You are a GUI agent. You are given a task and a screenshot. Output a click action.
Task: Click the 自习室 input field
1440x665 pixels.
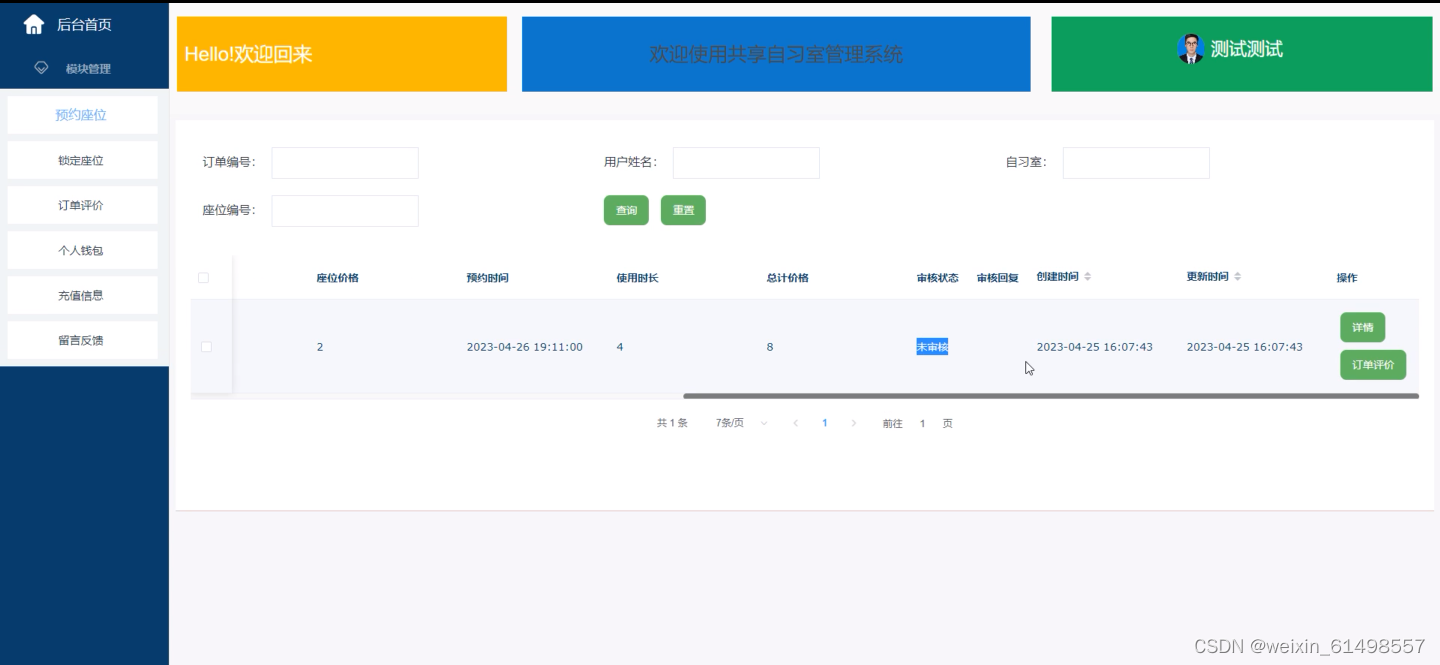click(1136, 163)
